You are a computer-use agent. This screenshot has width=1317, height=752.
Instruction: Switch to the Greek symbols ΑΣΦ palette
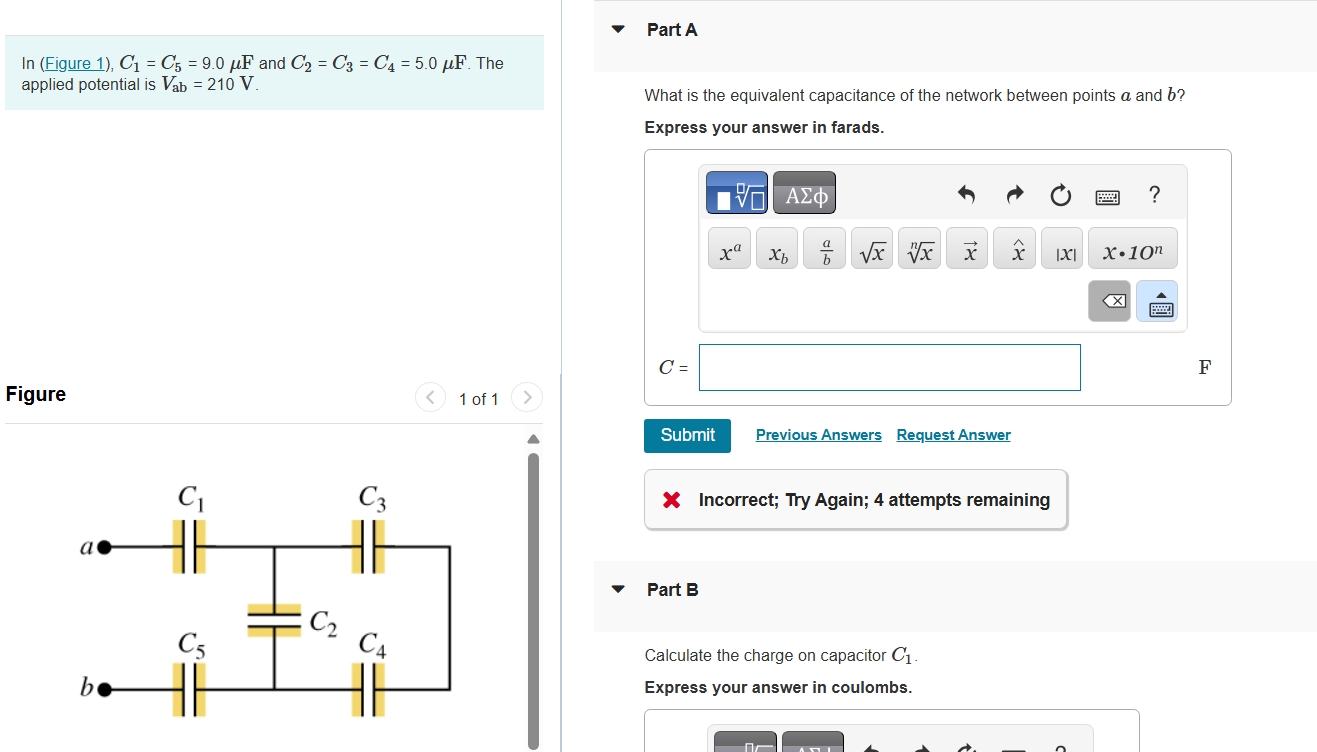coord(804,193)
